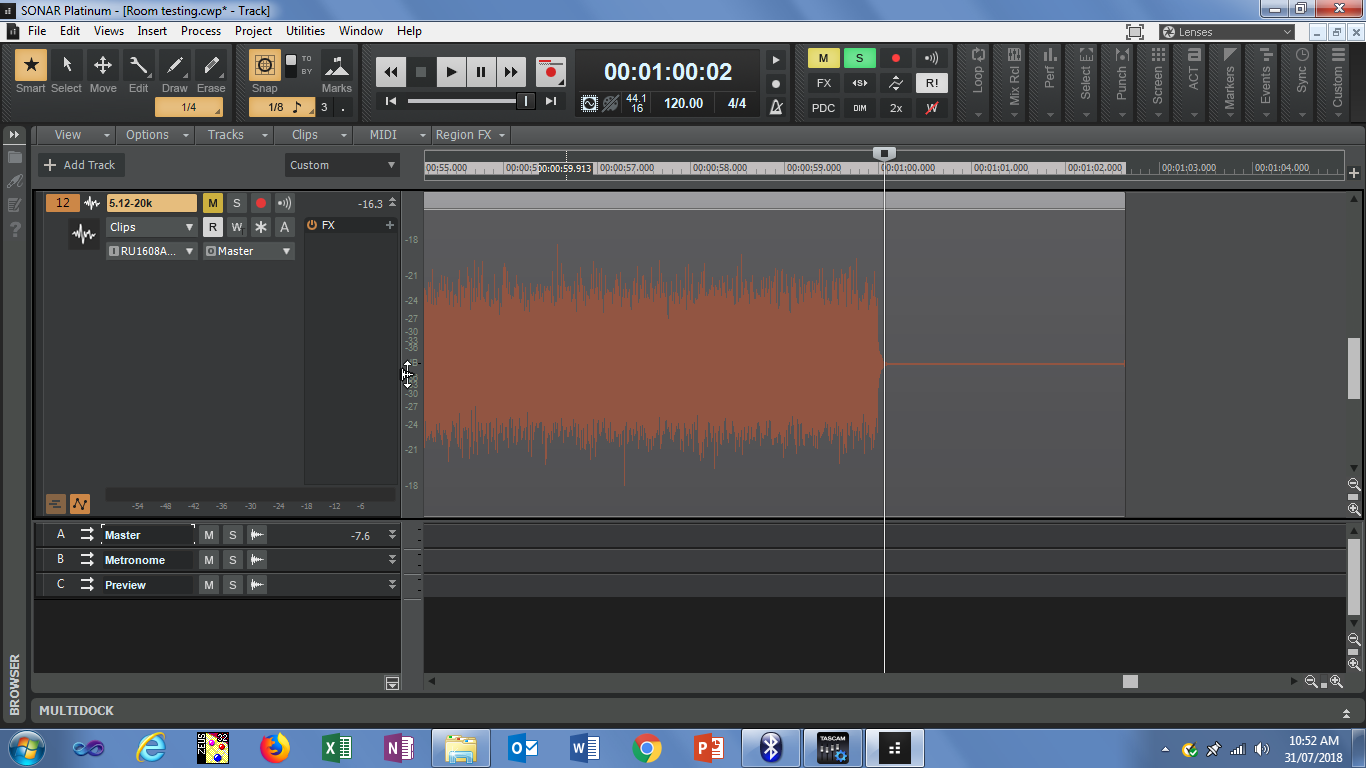Open the Custom track control dropdown
Viewport: 1366px width, 768px height.
[x=342, y=165]
